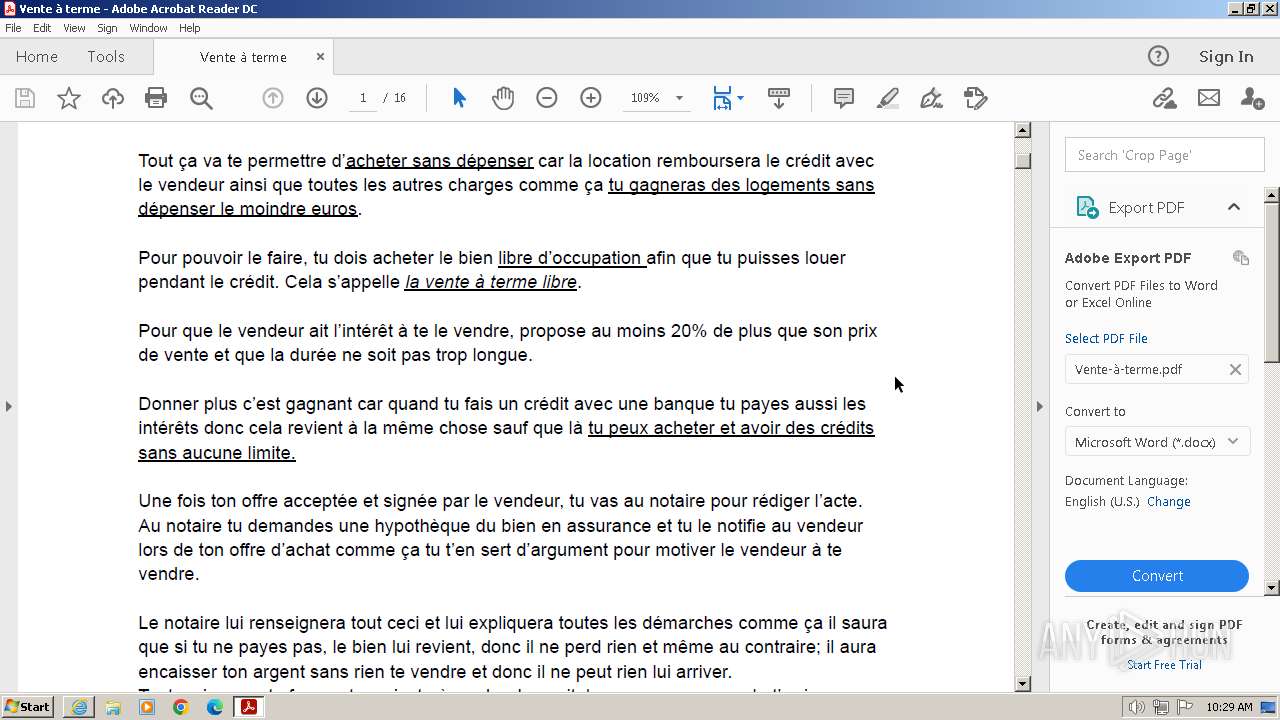1280x720 pixels.
Task: Open Internet Explorer from taskbar
Action: [79, 707]
